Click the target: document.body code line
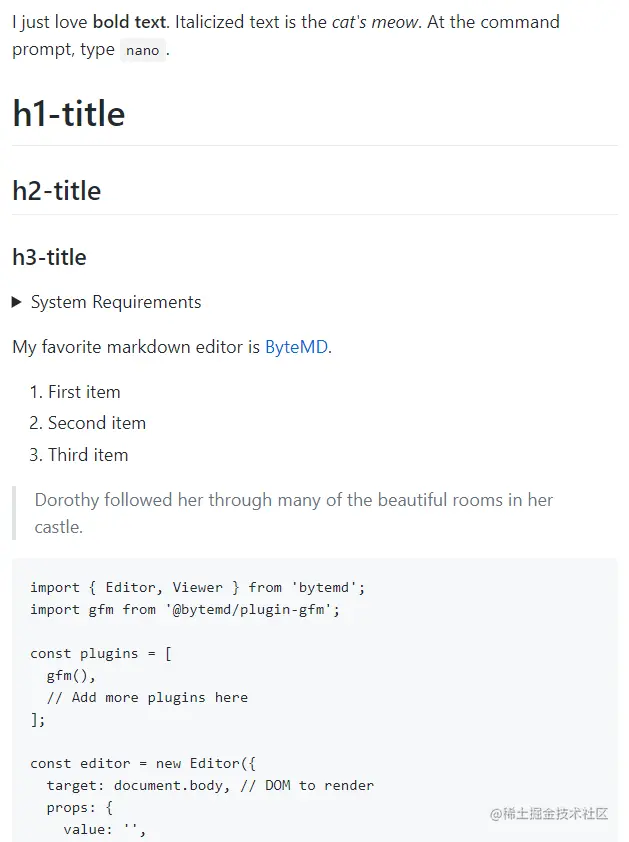Screen dimensions: 629x842 210,786
